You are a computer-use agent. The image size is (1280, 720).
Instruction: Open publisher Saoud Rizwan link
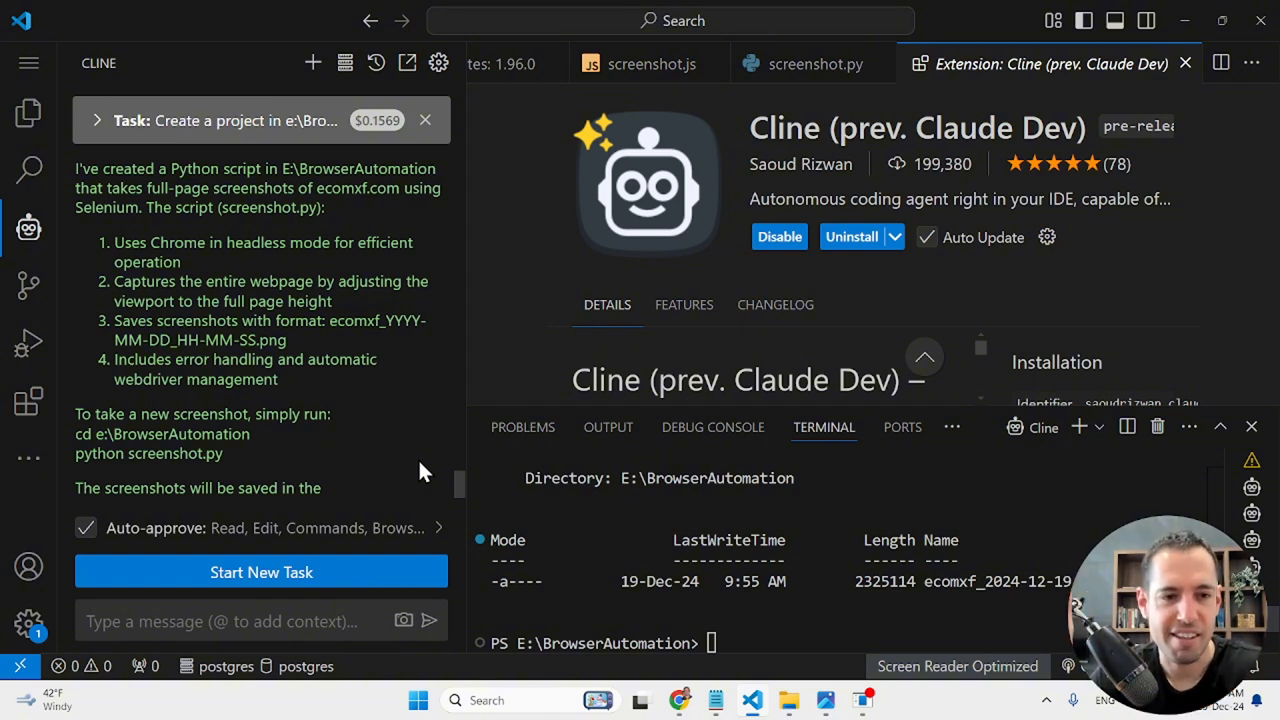801,164
